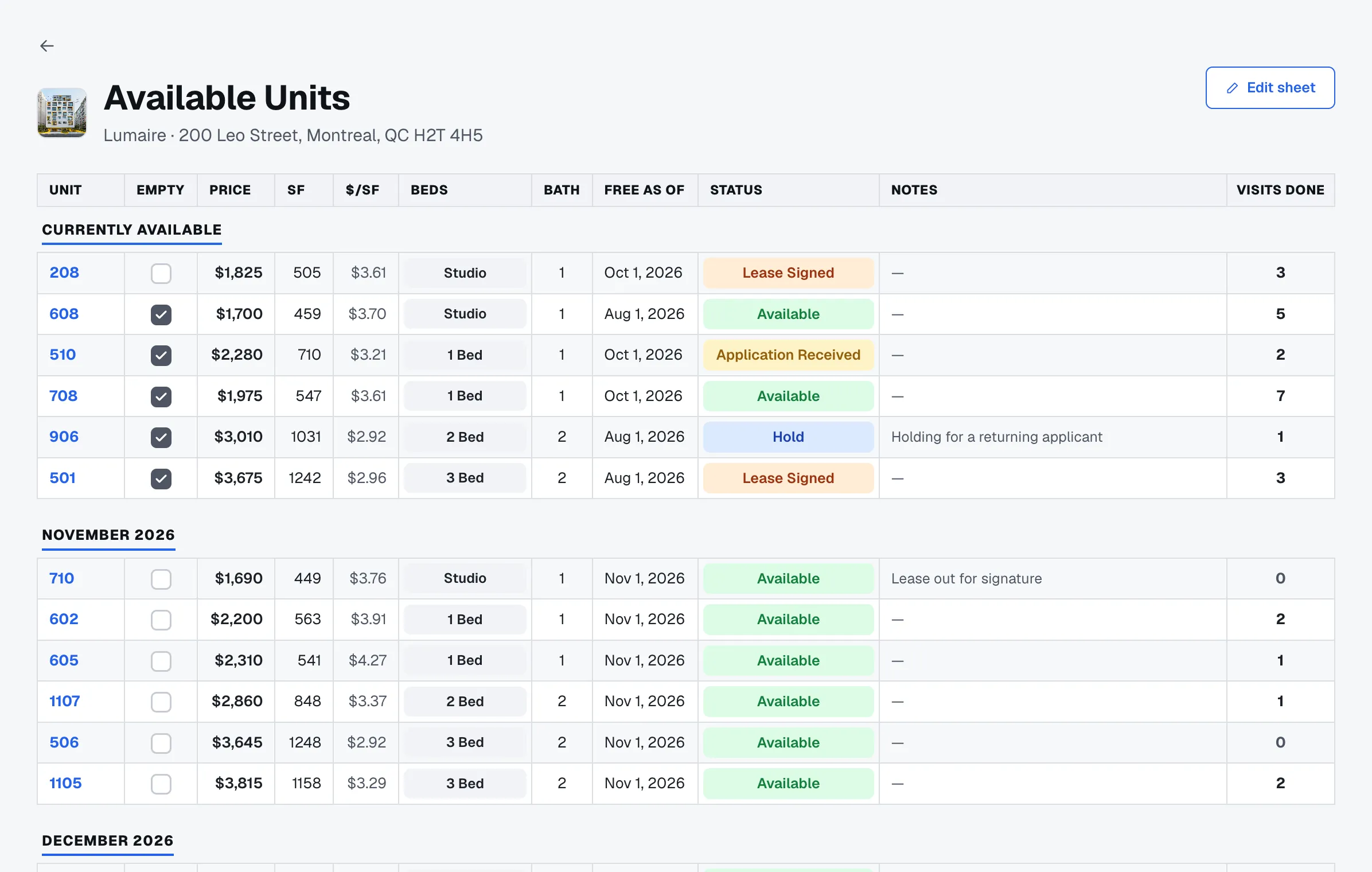Image resolution: width=1372 pixels, height=872 pixels.
Task: Select the December 2026 section heading
Action: pyautogui.click(x=107, y=841)
